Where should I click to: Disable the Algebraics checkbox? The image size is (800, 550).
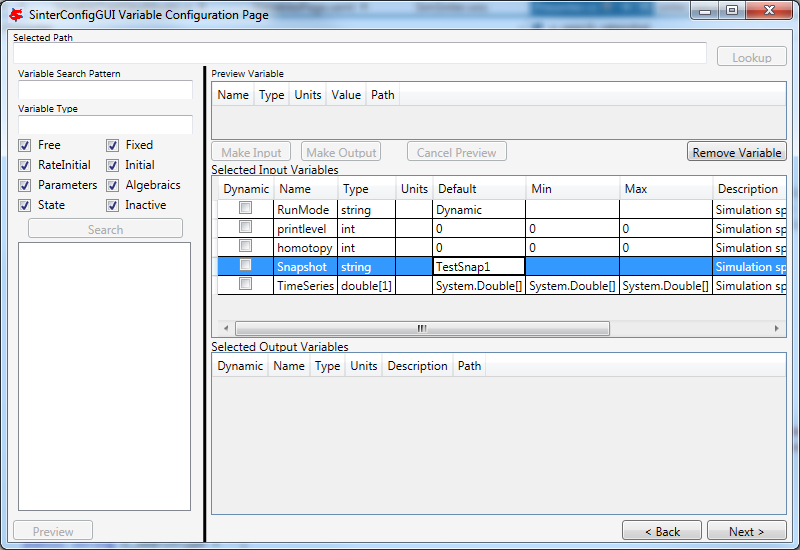pos(113,185)
